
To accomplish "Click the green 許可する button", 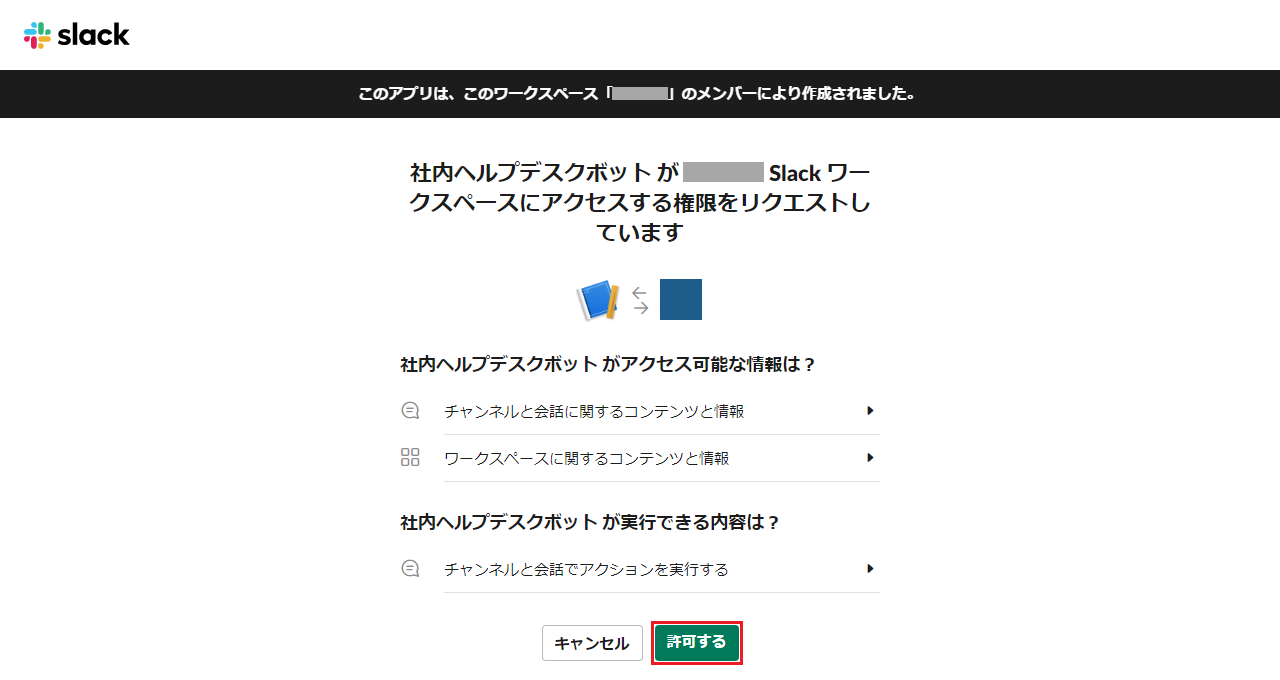I will [697, 642].
